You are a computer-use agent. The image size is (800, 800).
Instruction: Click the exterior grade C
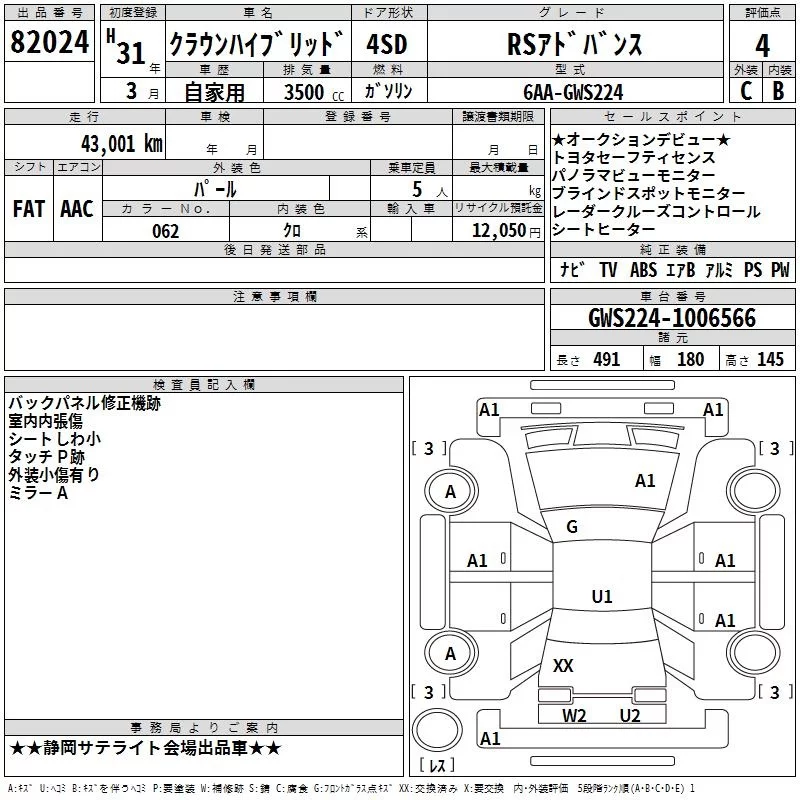pos(745,91)
